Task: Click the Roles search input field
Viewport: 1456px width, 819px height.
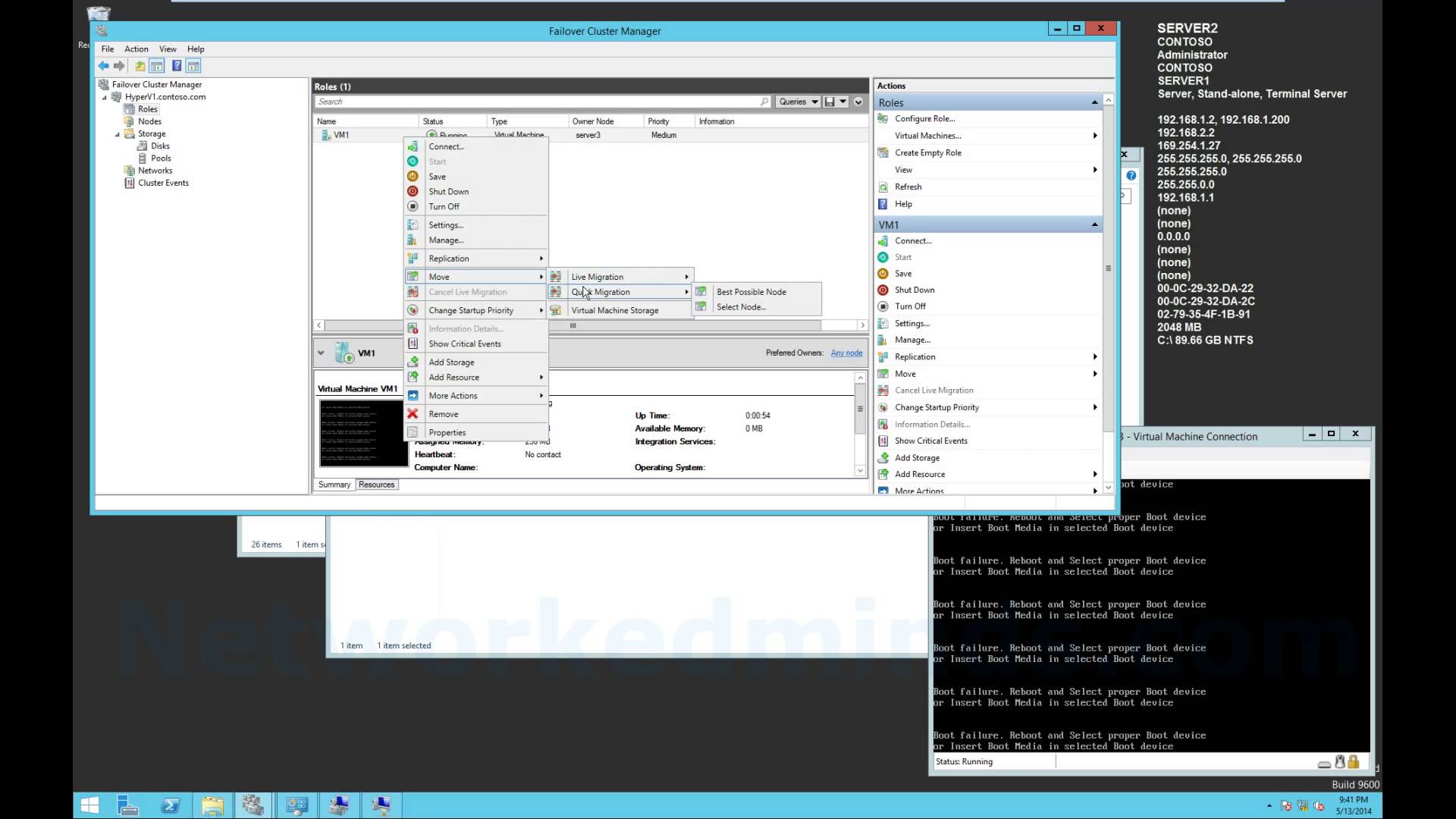Action: [537, 102]
